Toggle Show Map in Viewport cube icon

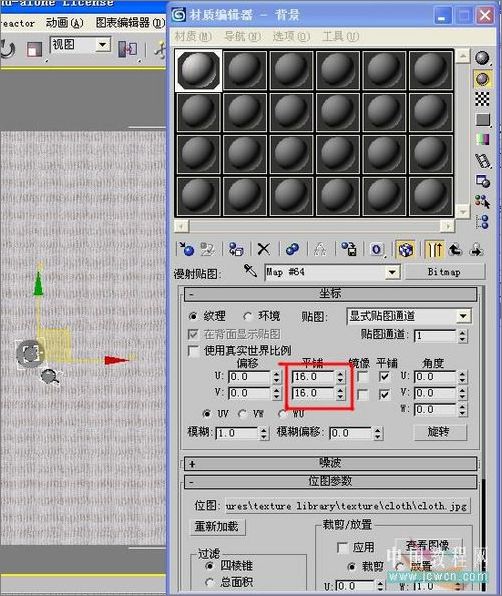point(405,250)
